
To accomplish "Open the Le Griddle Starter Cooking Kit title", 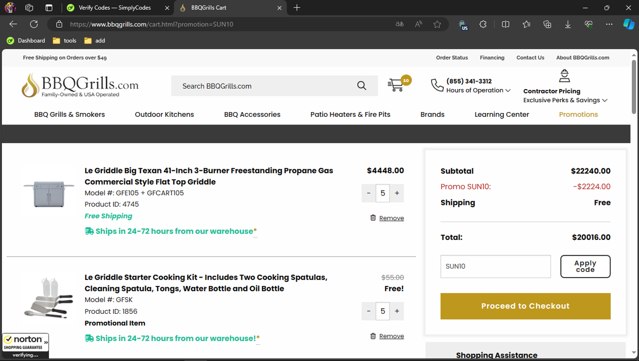I will pyautogui.click(x=206, y=283).
